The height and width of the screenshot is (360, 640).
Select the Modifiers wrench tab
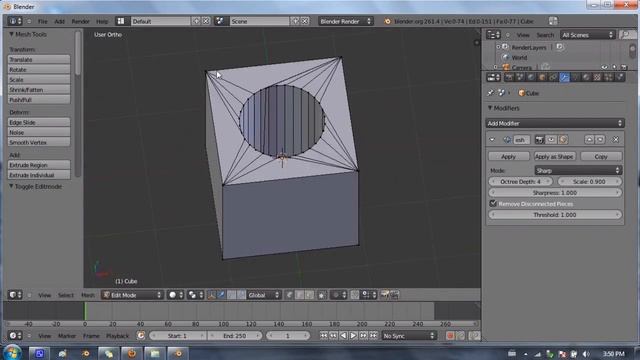click(x=564, y=77)
